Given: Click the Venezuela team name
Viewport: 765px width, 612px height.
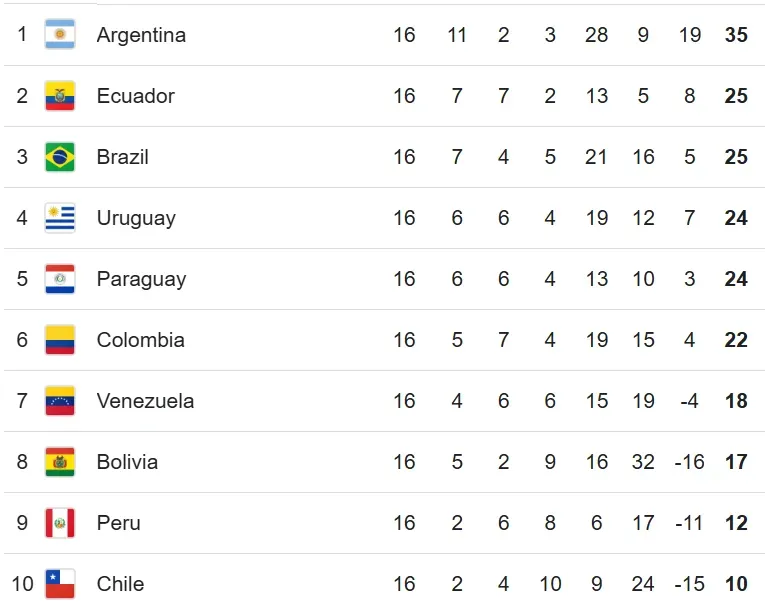Looking at the screenshot, I should (145, 401).
